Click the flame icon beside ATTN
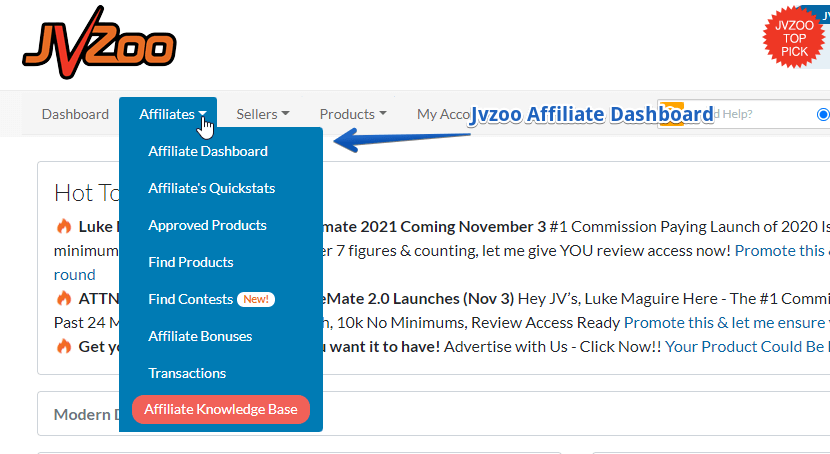 tap(64, 298)
